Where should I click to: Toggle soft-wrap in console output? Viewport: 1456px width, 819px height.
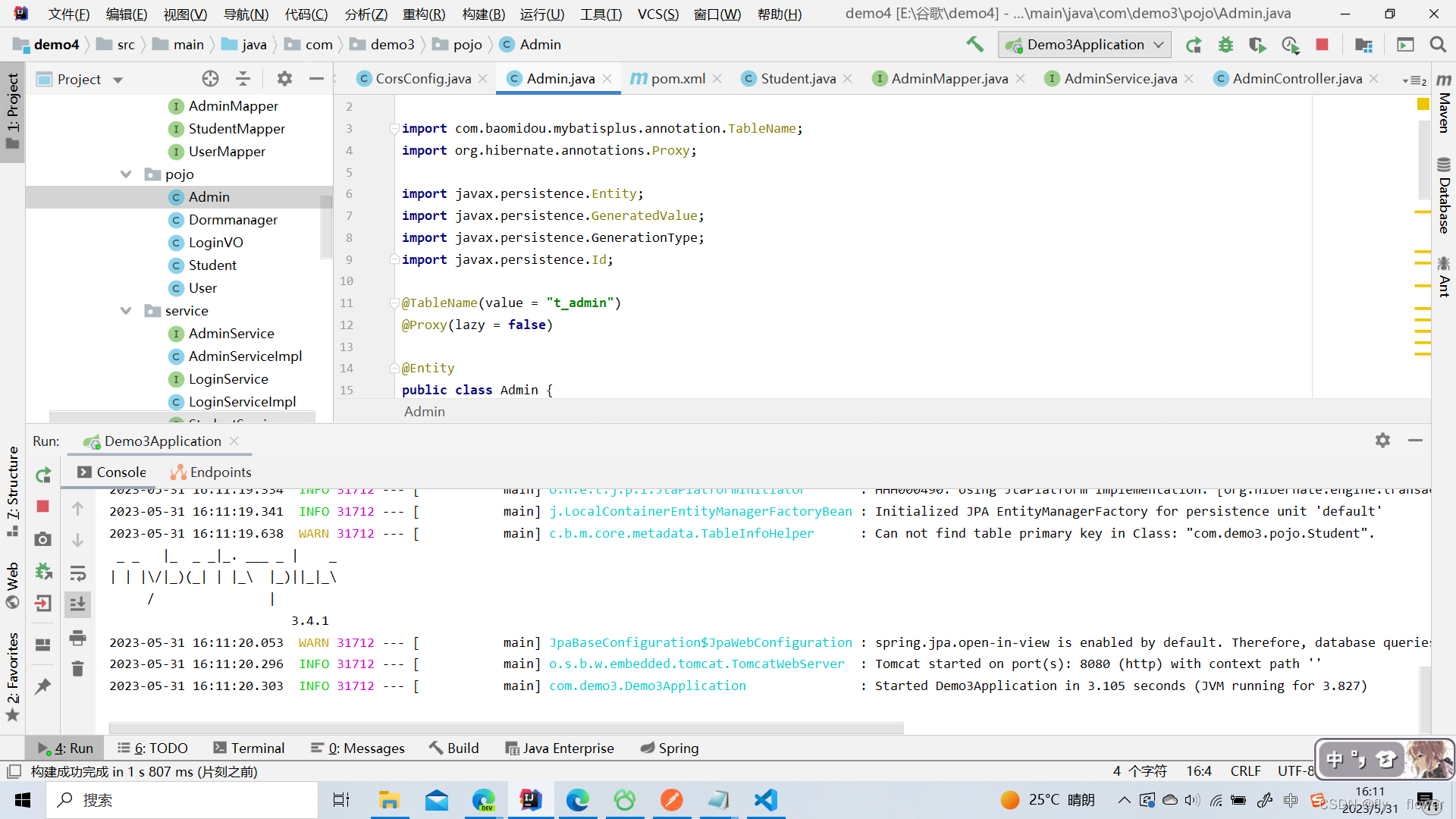pyautogui.click(x=77, y=573)
